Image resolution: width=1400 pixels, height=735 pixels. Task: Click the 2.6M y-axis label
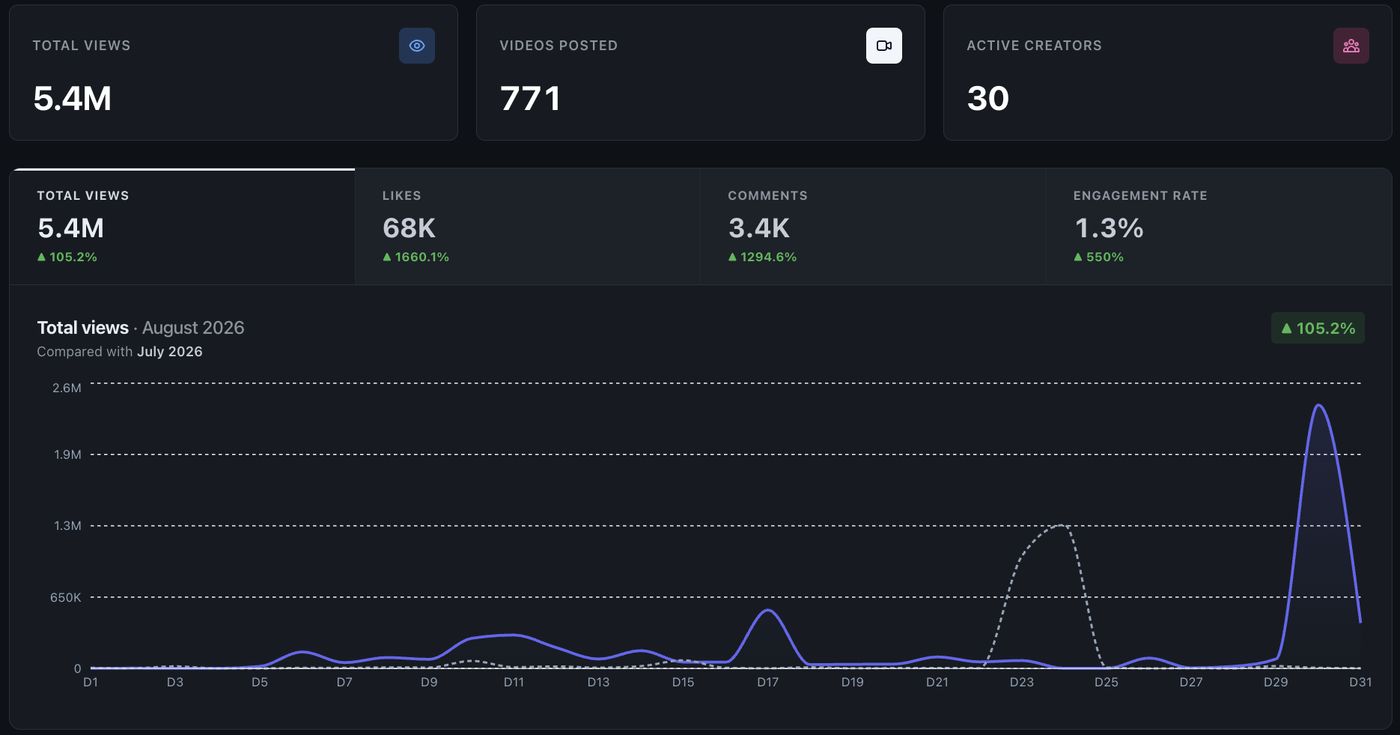67,388
